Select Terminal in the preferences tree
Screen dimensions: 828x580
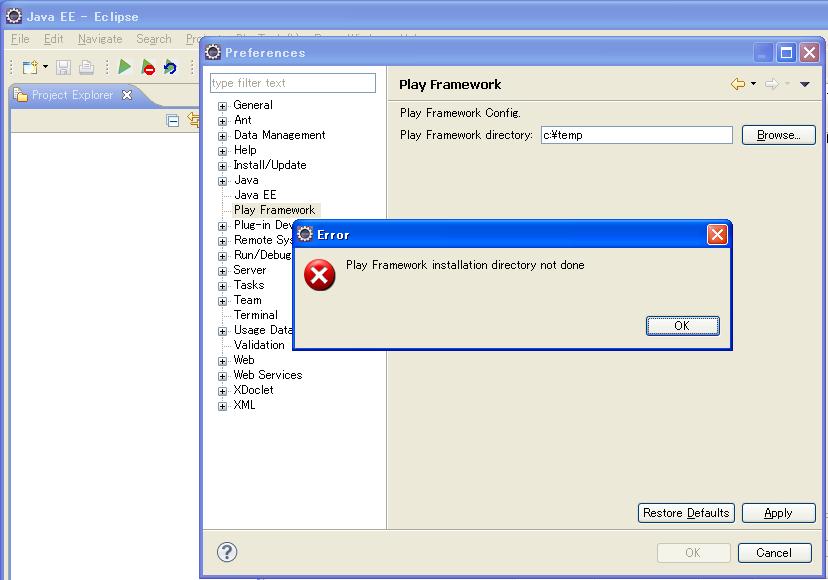click(256, 315)
